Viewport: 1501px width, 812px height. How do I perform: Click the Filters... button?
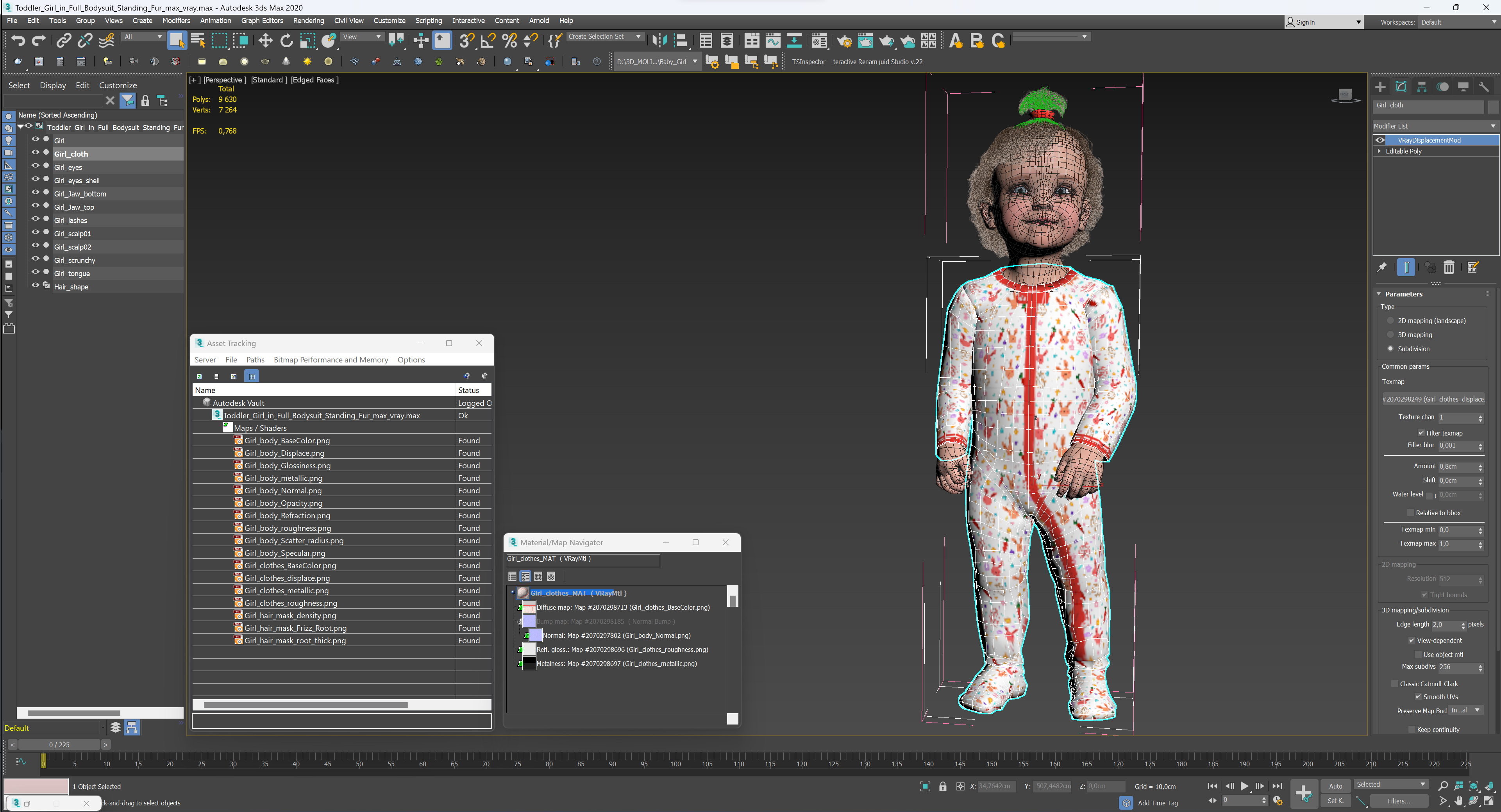point(1399,801)
